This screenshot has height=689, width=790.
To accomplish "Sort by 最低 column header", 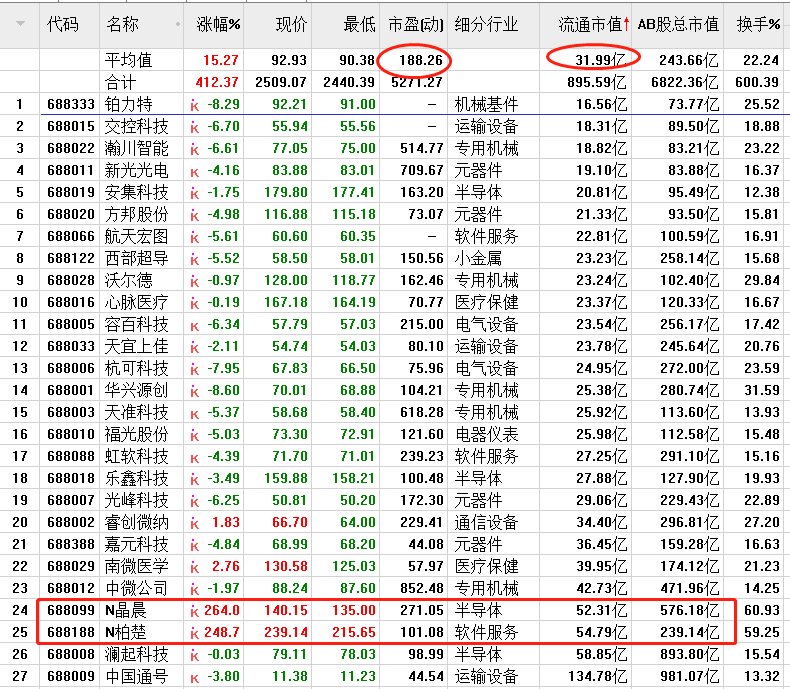I will tap(359, 24).
